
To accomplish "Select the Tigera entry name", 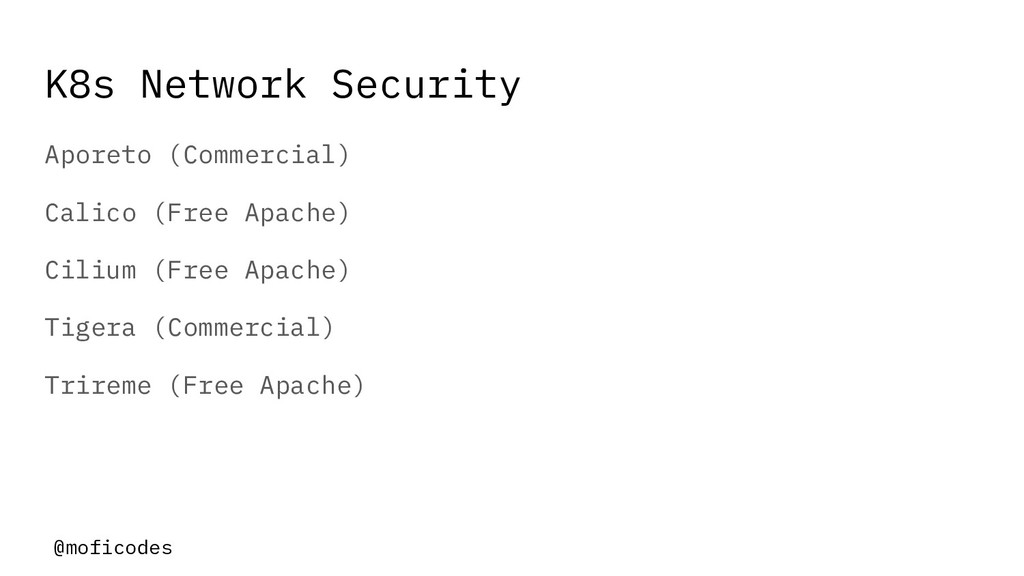I will point(90,328).
